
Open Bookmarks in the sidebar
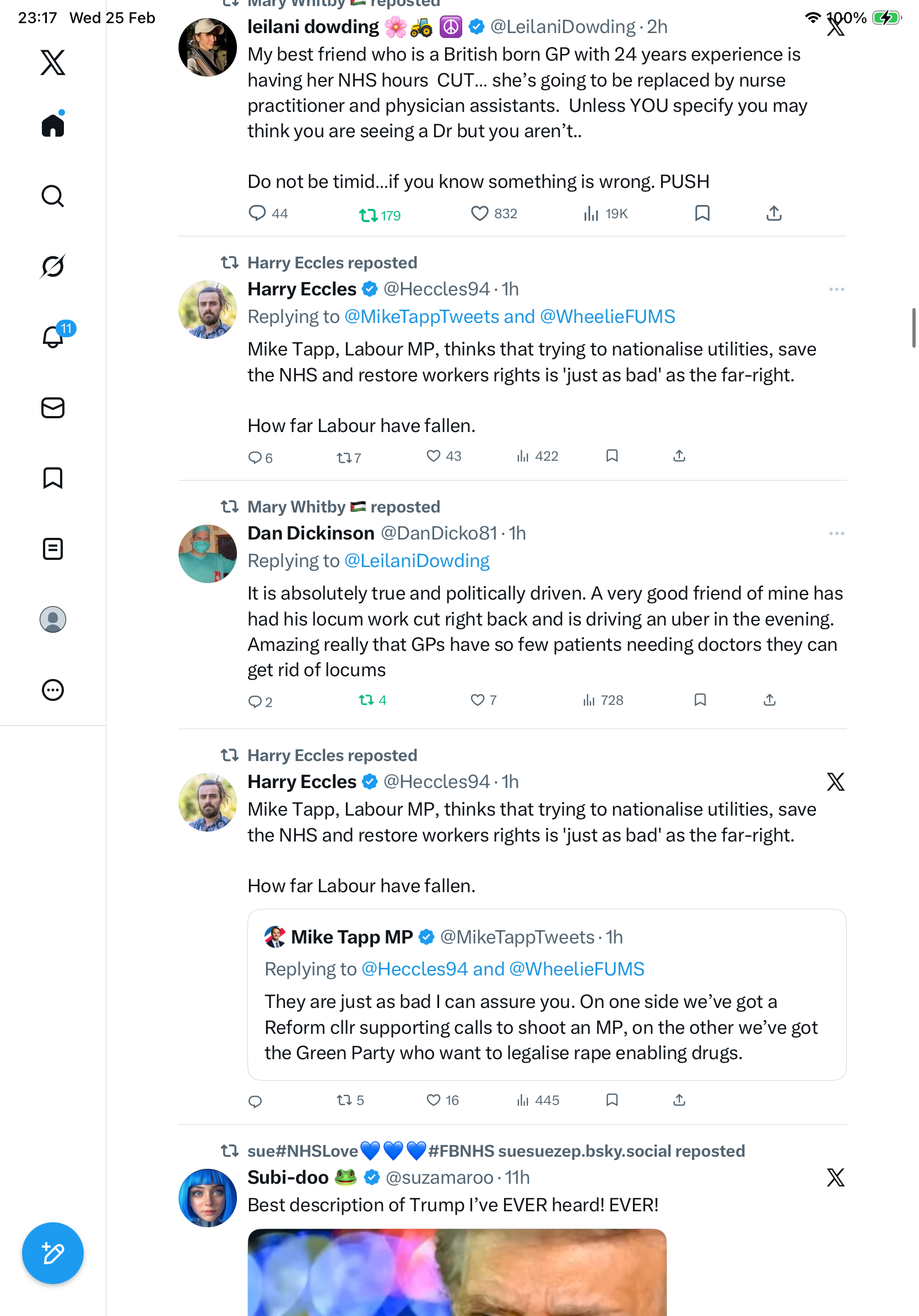(x=53, y=478)
